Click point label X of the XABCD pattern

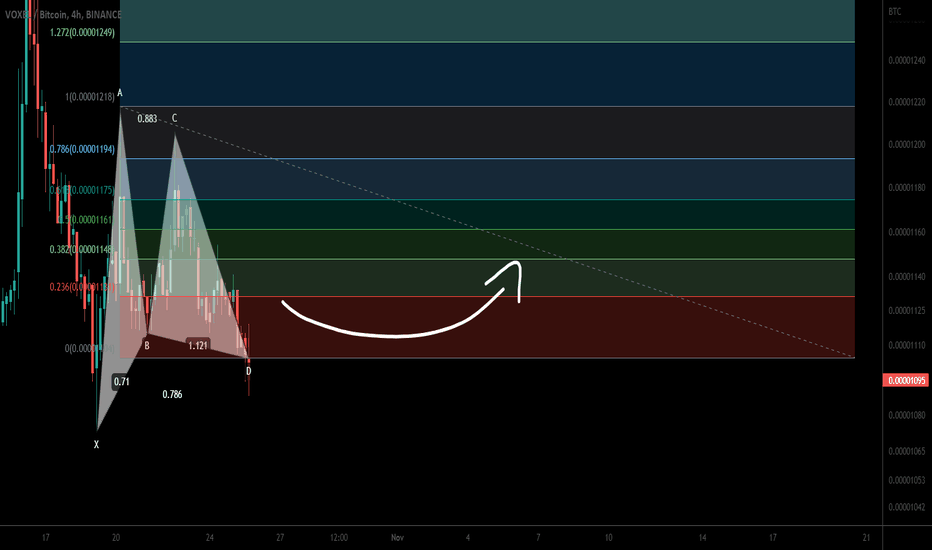(x=96, y=444)
